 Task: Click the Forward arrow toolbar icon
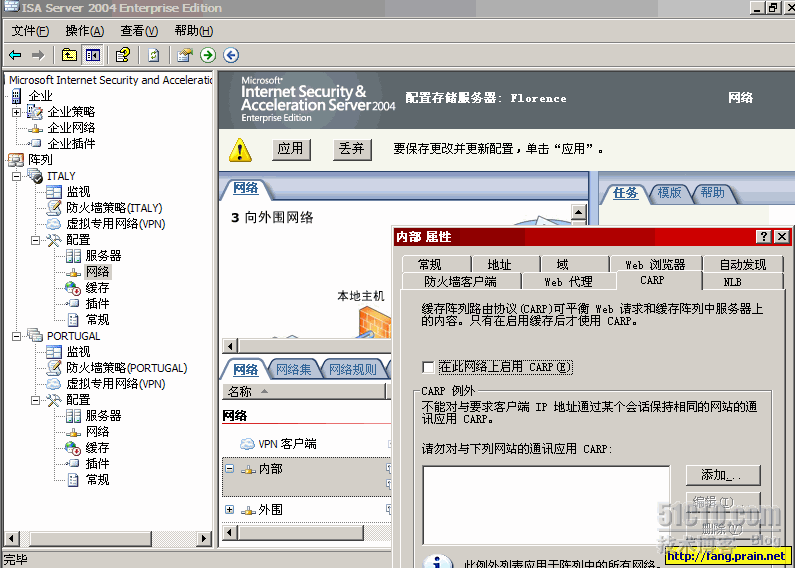point(38,55)
